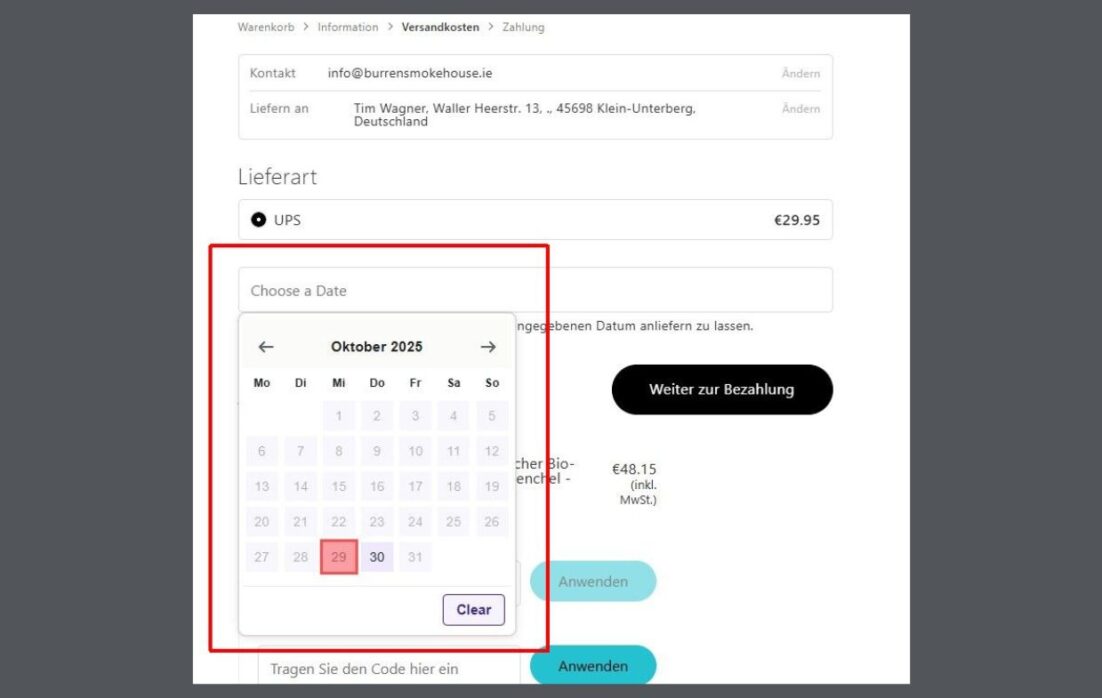The height and width of the screenshot is (698, 1102).
Task: Pick October 30 in the calendar
Action: [377, 557]
